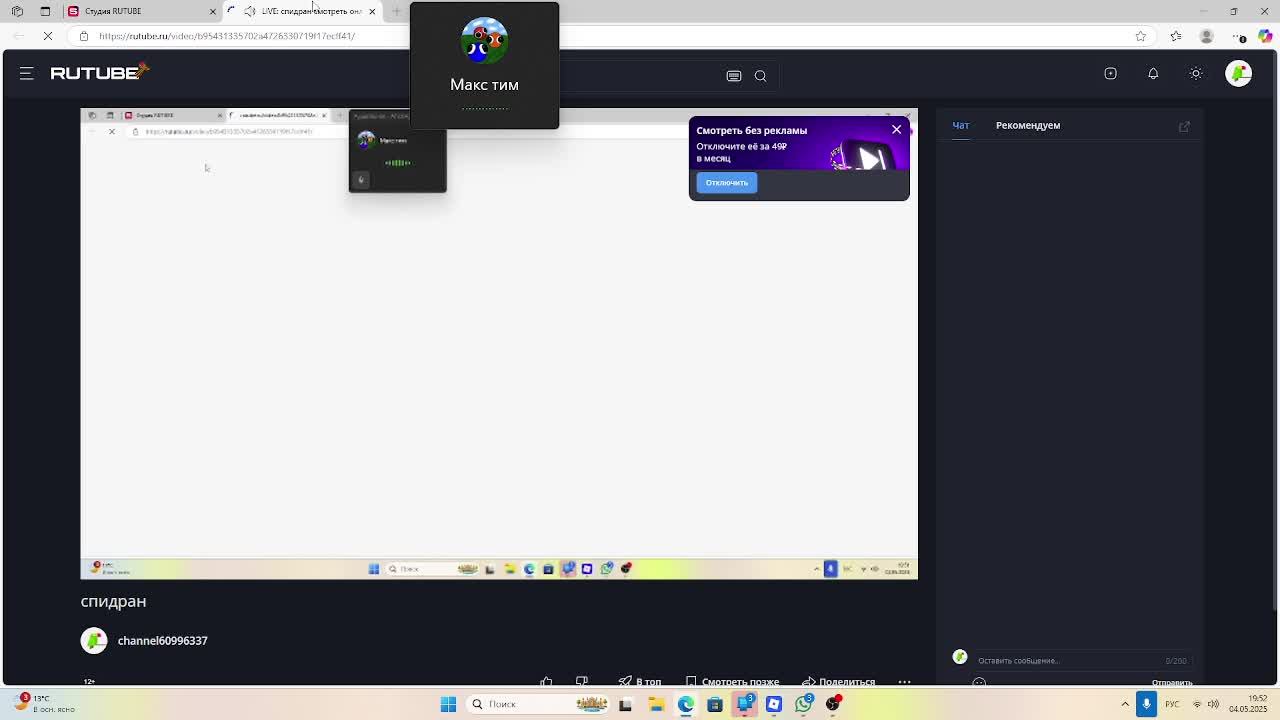Close the LIVE спидран browser tab

pos(372,11)
